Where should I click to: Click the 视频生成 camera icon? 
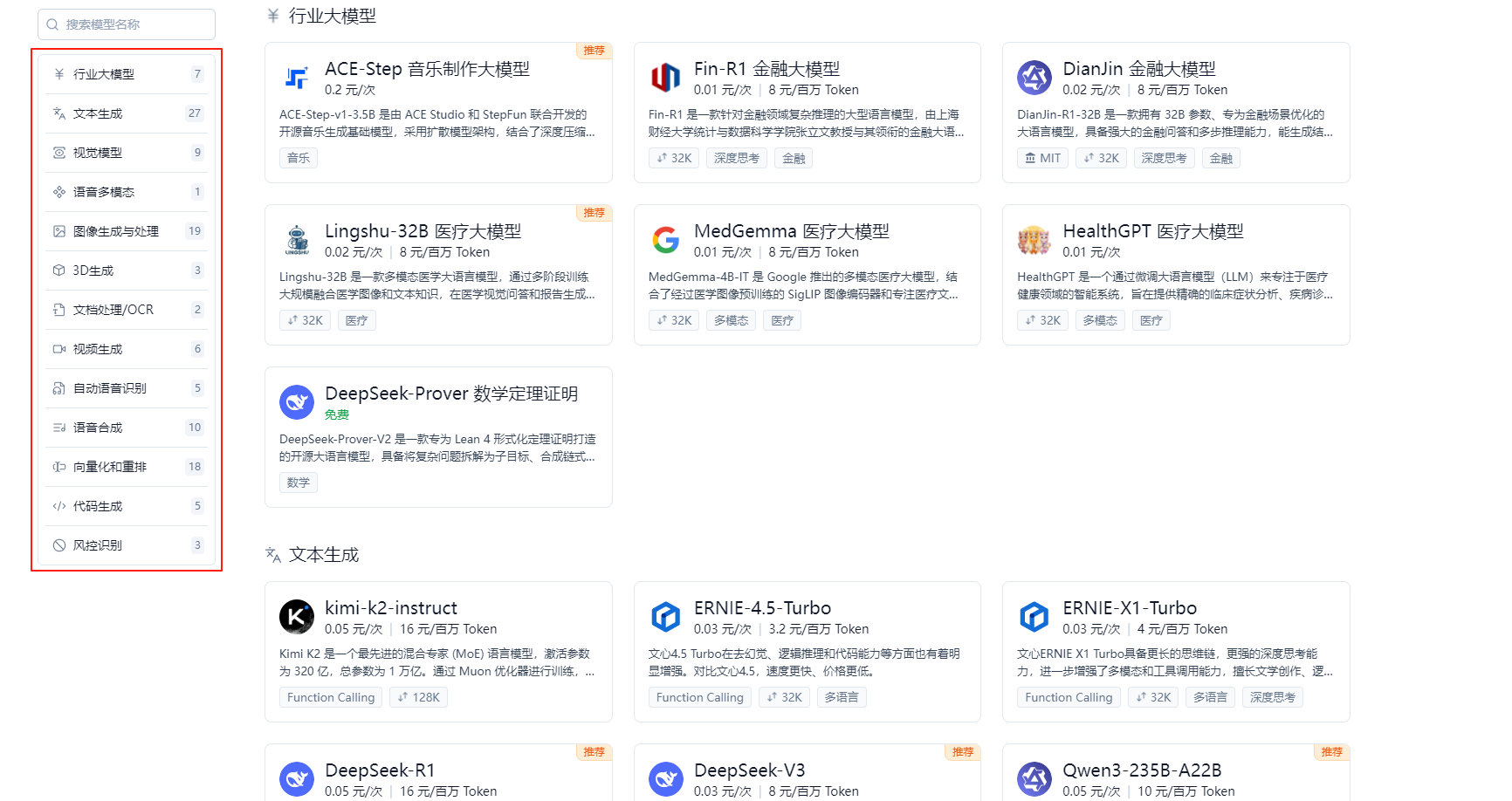pos(59,349)
